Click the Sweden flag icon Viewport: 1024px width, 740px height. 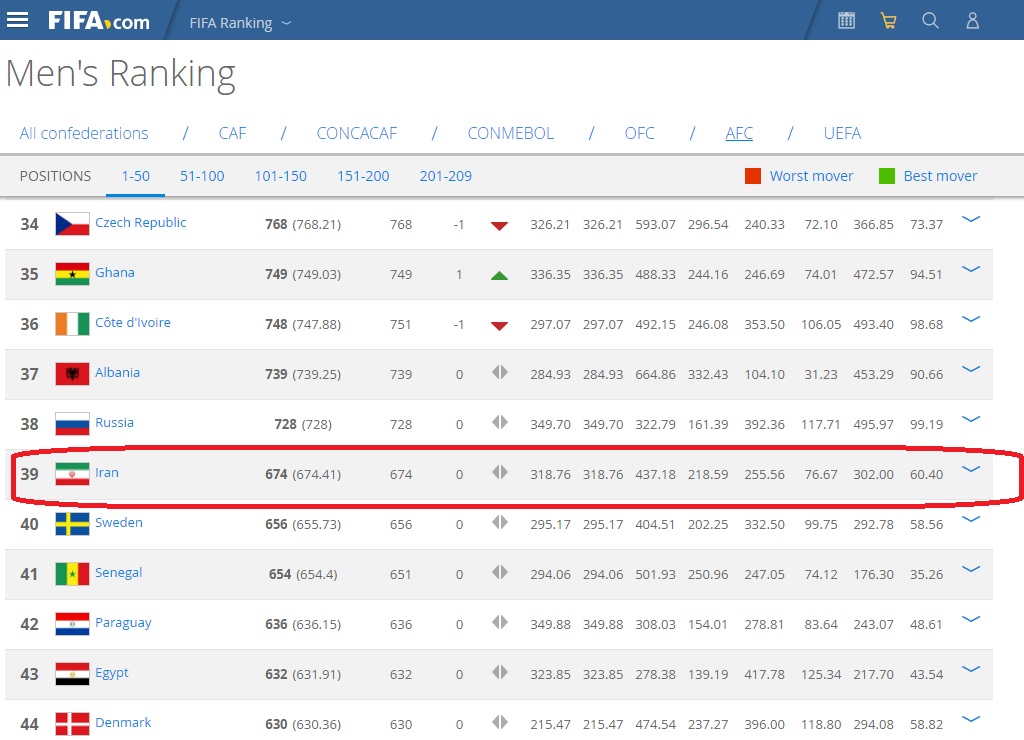[x=72, y=524]
